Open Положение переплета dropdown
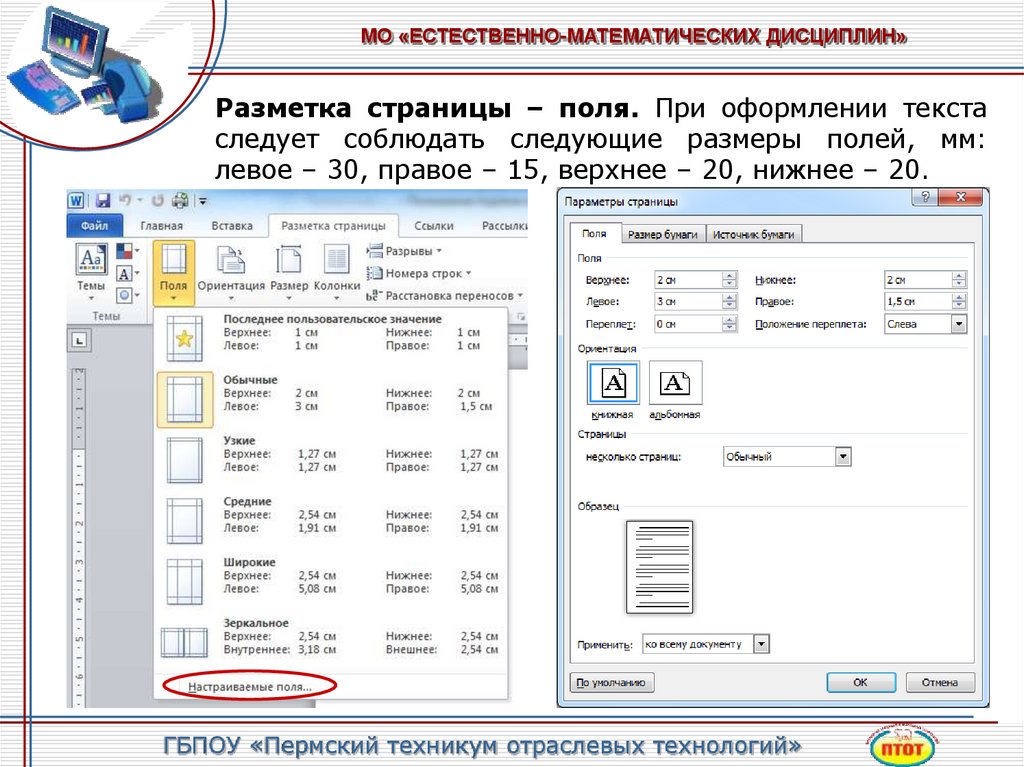1024x767 pixels. tap(925, 324)
